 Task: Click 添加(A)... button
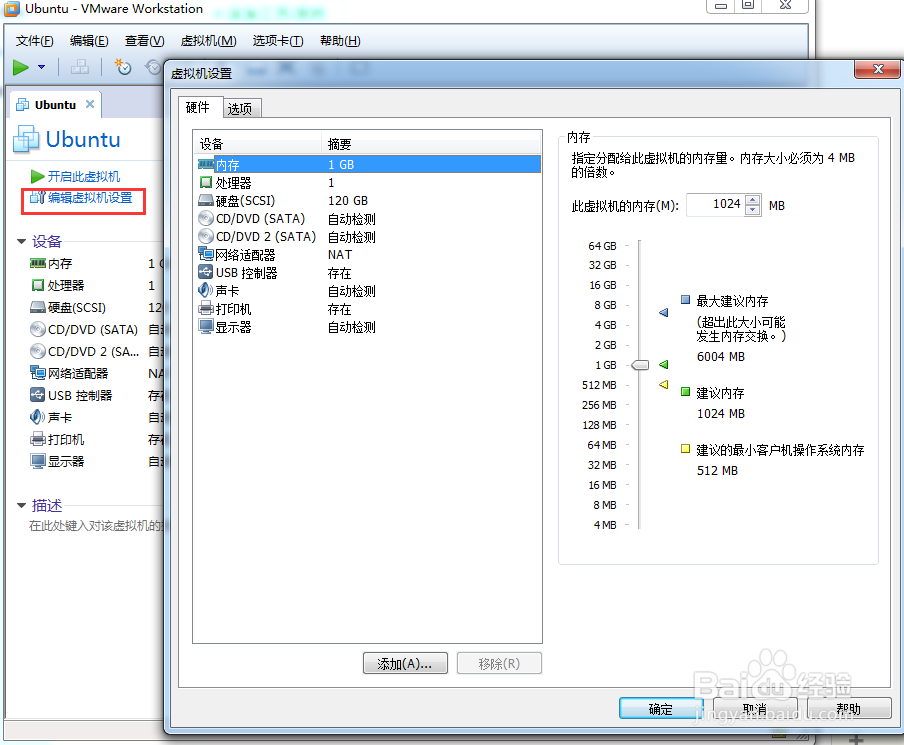[405, 664]
